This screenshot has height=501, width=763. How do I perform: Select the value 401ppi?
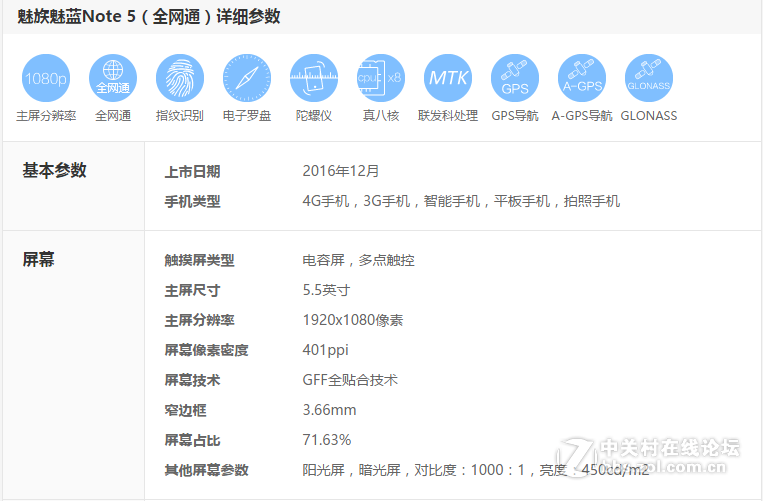[x=326, y=350]
